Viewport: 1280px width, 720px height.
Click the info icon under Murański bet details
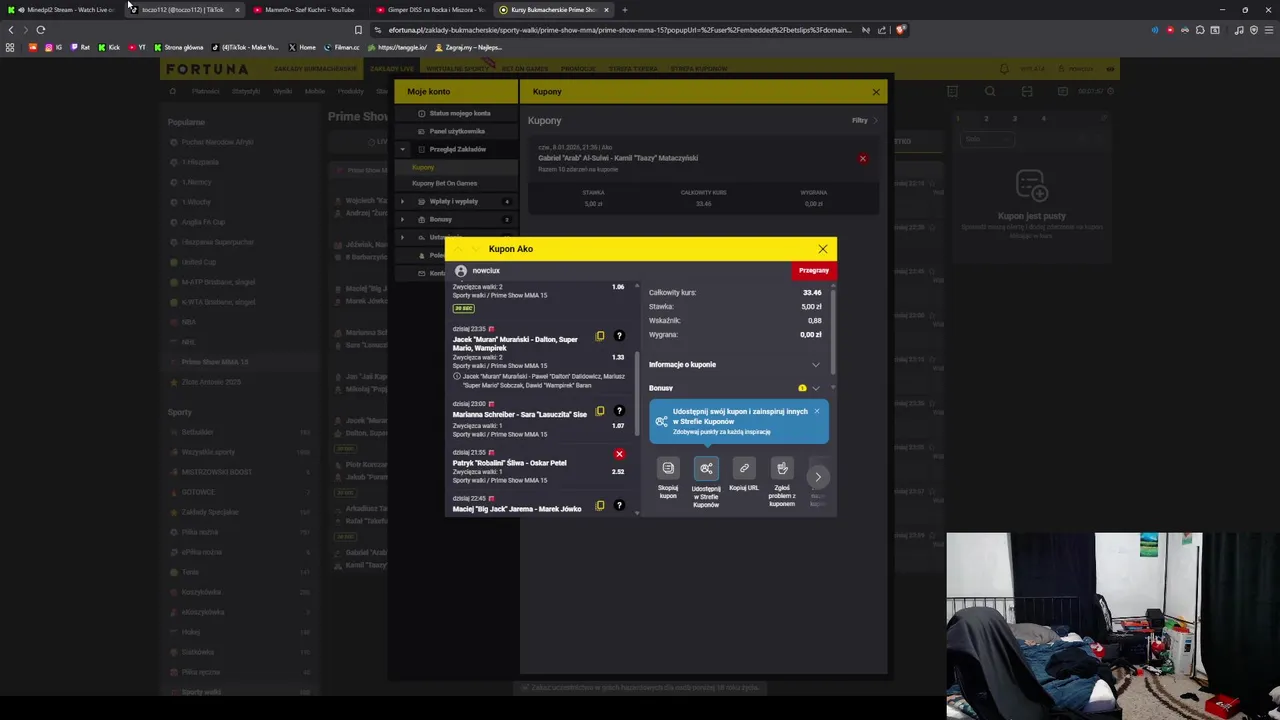457,377
